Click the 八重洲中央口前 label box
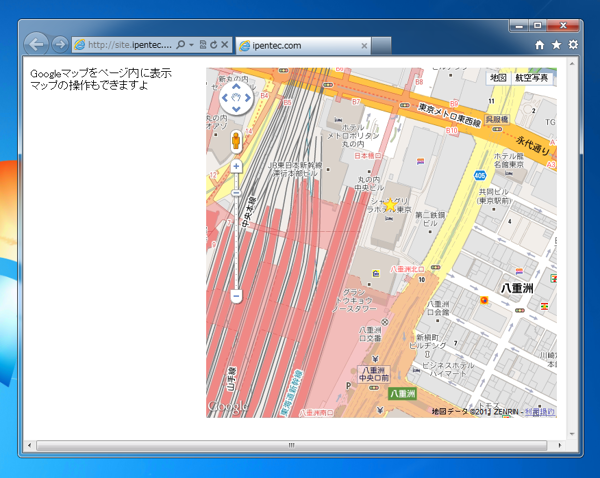The height and width of the screenshot is (478, 600). coord(374,374)
